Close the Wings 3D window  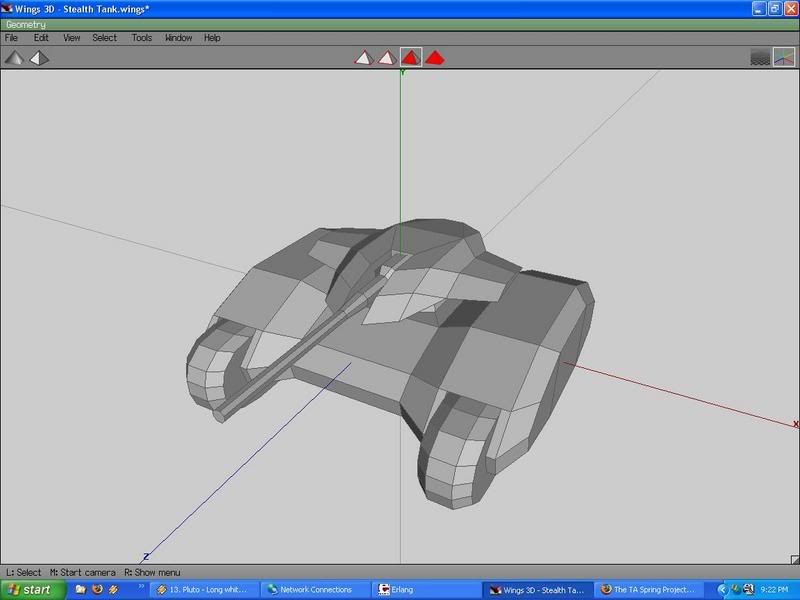point(791,9)
